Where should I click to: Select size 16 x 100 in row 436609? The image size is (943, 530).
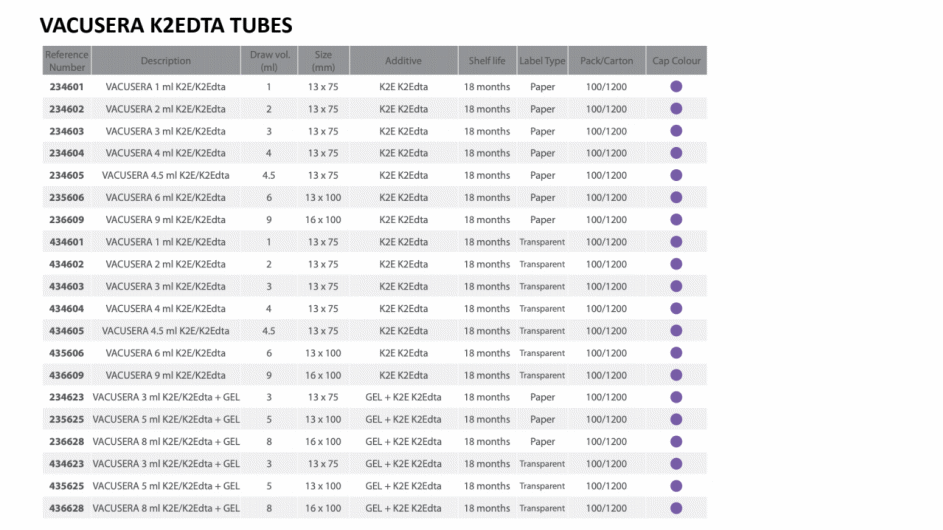coord(324,375)
